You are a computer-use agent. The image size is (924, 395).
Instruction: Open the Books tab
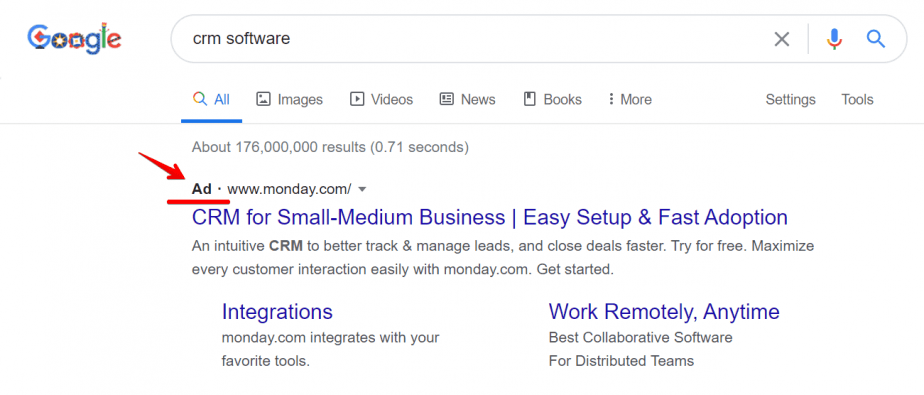pyautogui.click(x=553, y=100)
